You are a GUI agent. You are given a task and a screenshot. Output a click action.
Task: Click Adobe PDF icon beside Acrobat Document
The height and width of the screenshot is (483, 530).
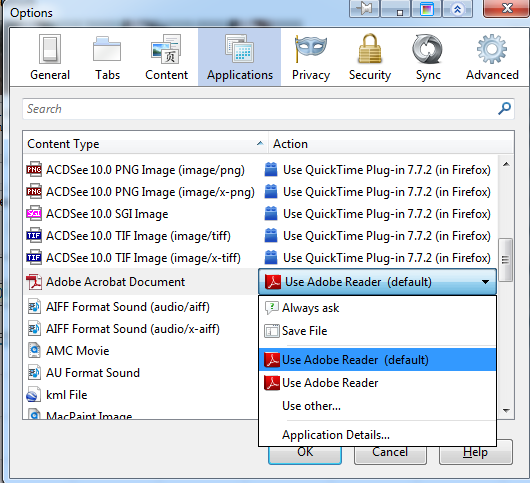point(34,282)
